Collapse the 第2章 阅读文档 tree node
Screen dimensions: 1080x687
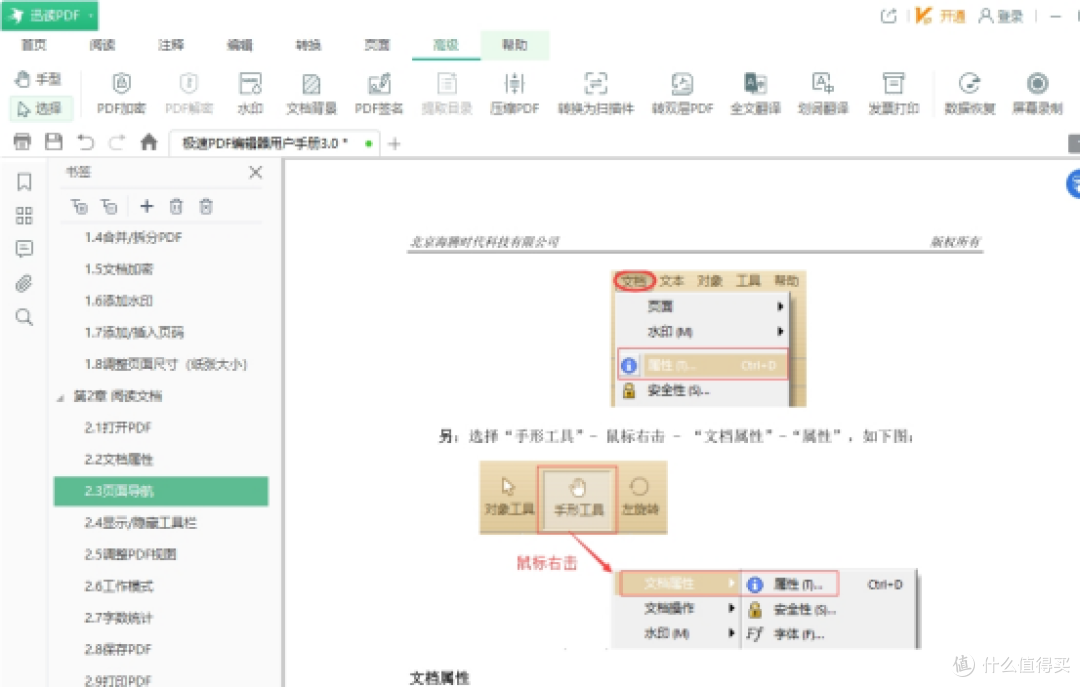pos(60,398)
